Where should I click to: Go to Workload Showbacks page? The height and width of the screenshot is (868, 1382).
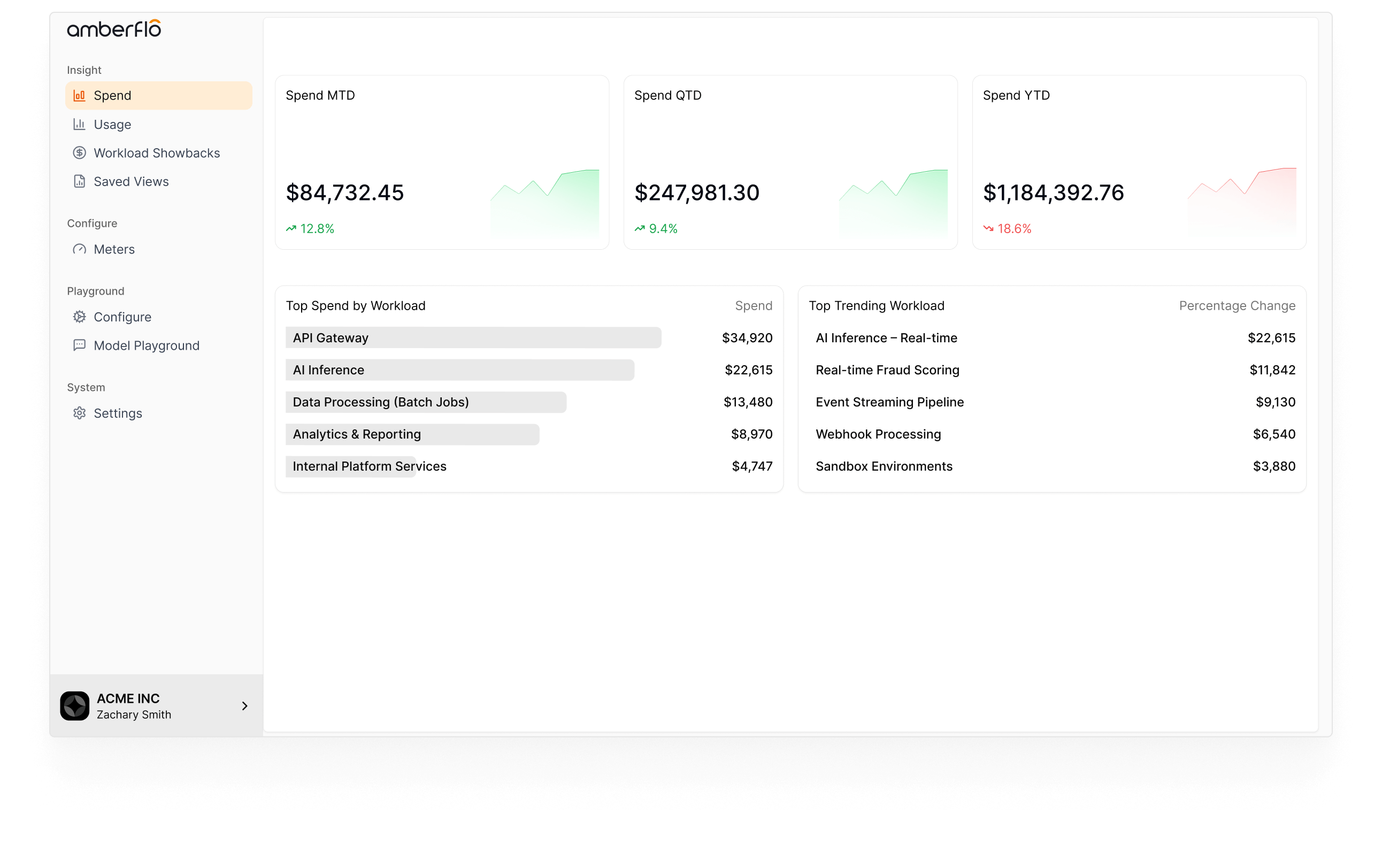tap(157, 153)
